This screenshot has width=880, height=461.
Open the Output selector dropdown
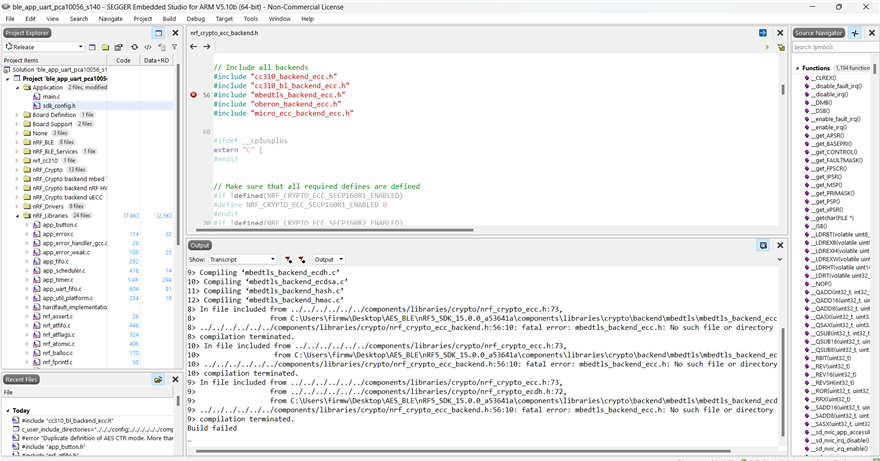(329, 259)
